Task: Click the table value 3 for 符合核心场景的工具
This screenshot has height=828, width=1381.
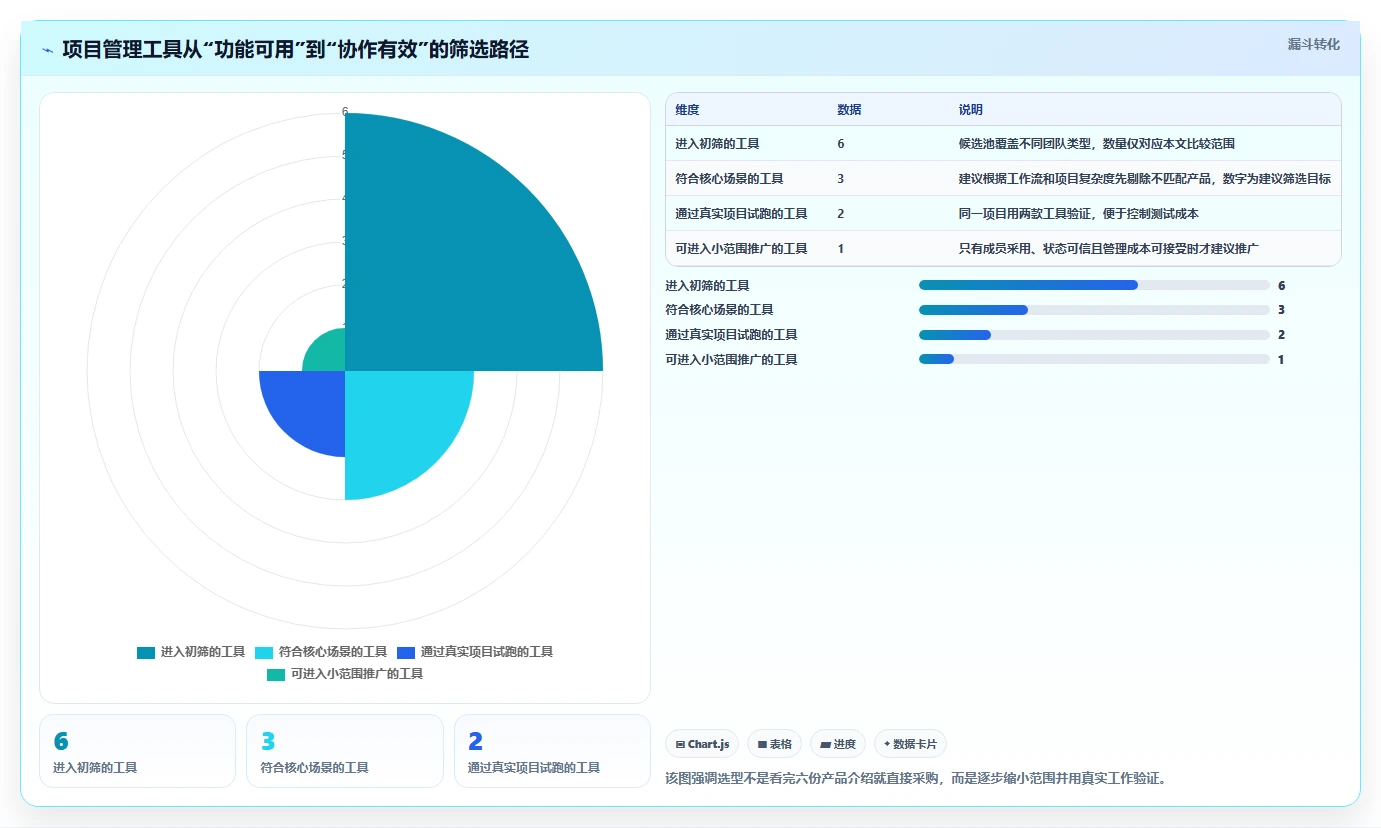Action: click(x=841, y=179)
